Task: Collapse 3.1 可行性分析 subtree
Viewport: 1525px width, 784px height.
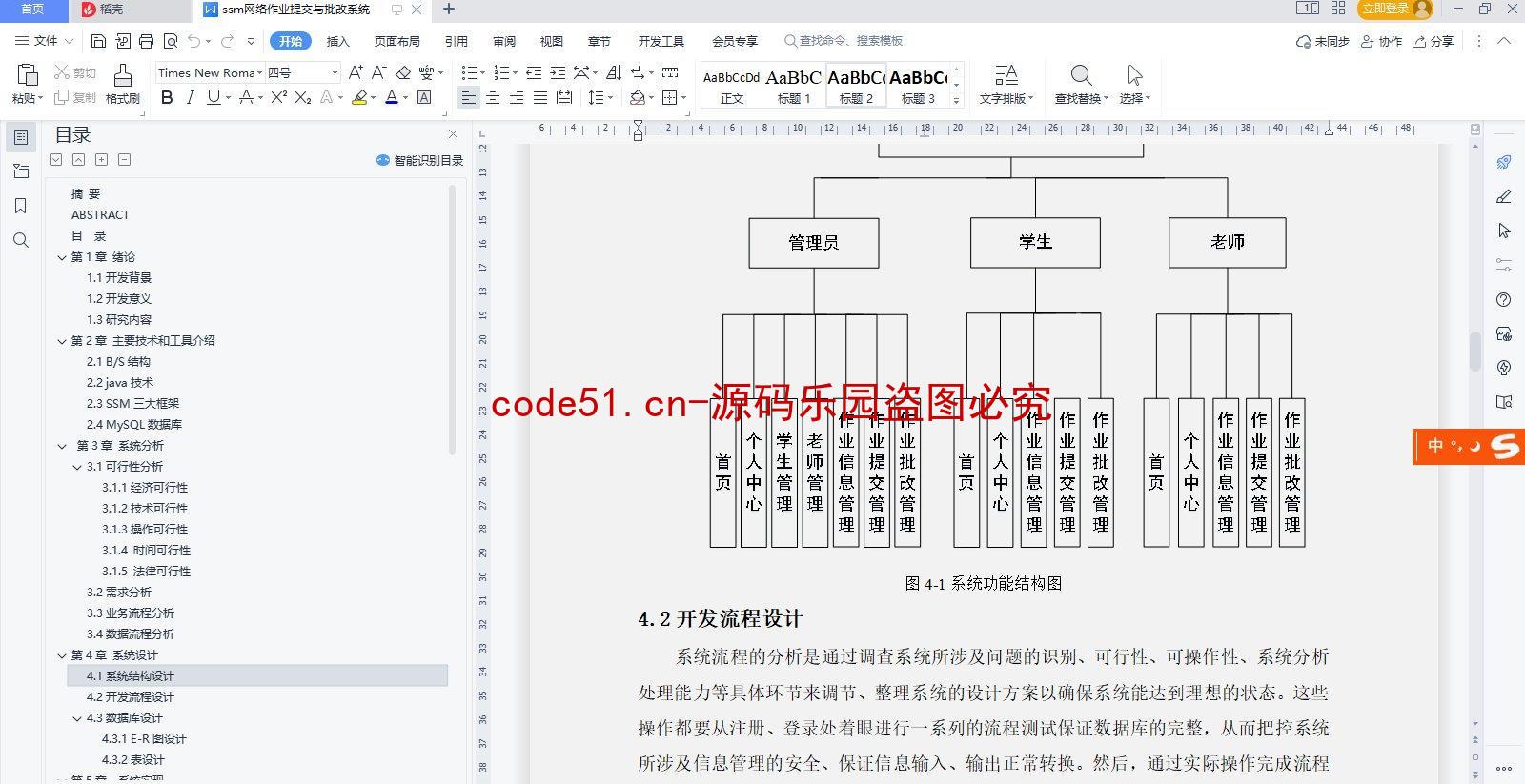Action: point(77,467)
